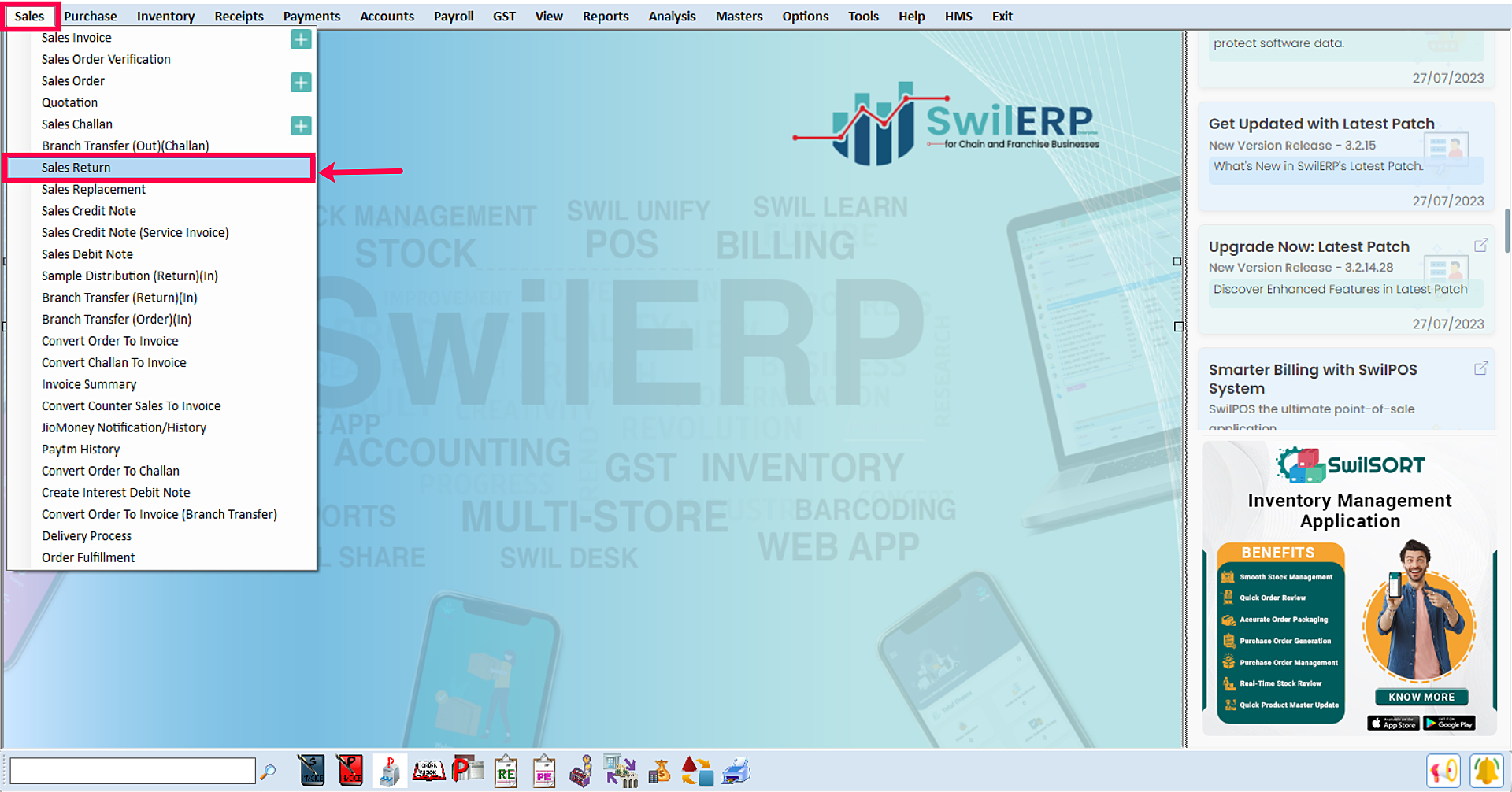1512x792 pixels.
Task: Open the Reports menu
Action: [606, 16]
